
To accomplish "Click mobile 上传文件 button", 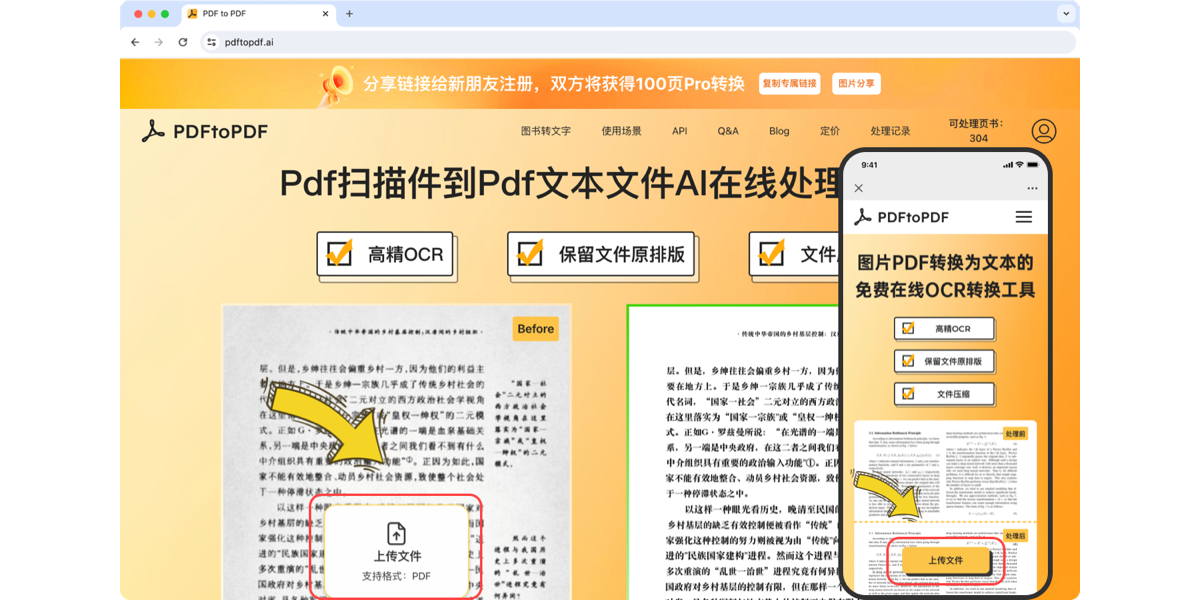I will pos(945,561).
